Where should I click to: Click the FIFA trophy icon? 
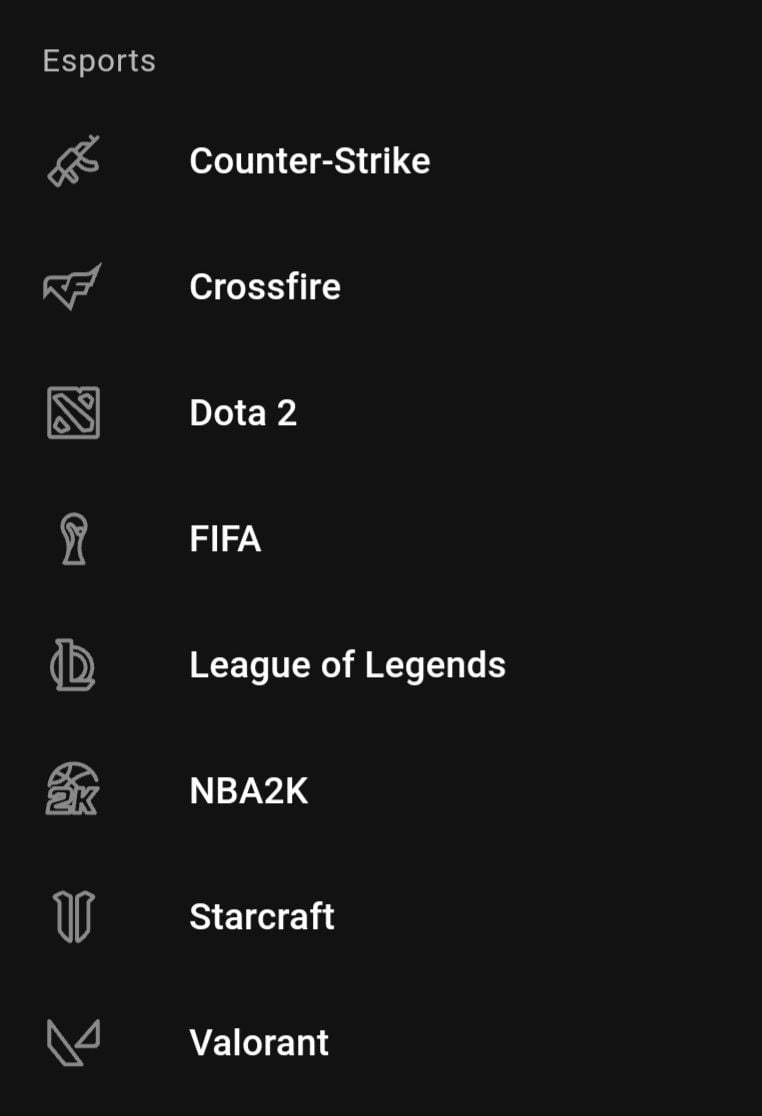(x=74, y=539)
